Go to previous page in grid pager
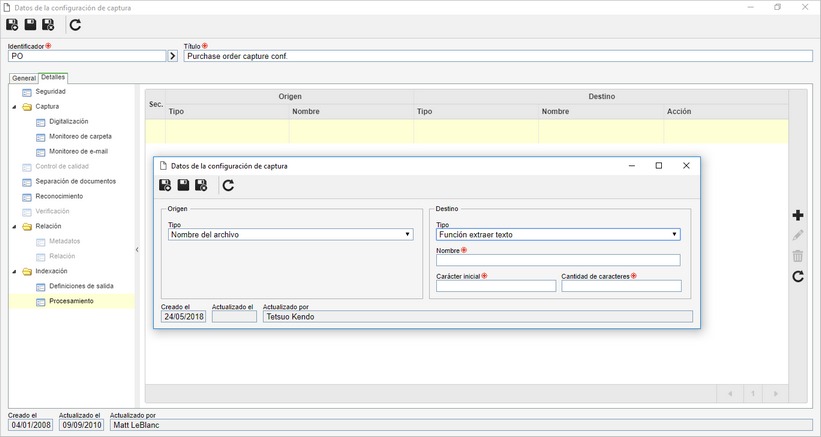 tap(730, 394)
